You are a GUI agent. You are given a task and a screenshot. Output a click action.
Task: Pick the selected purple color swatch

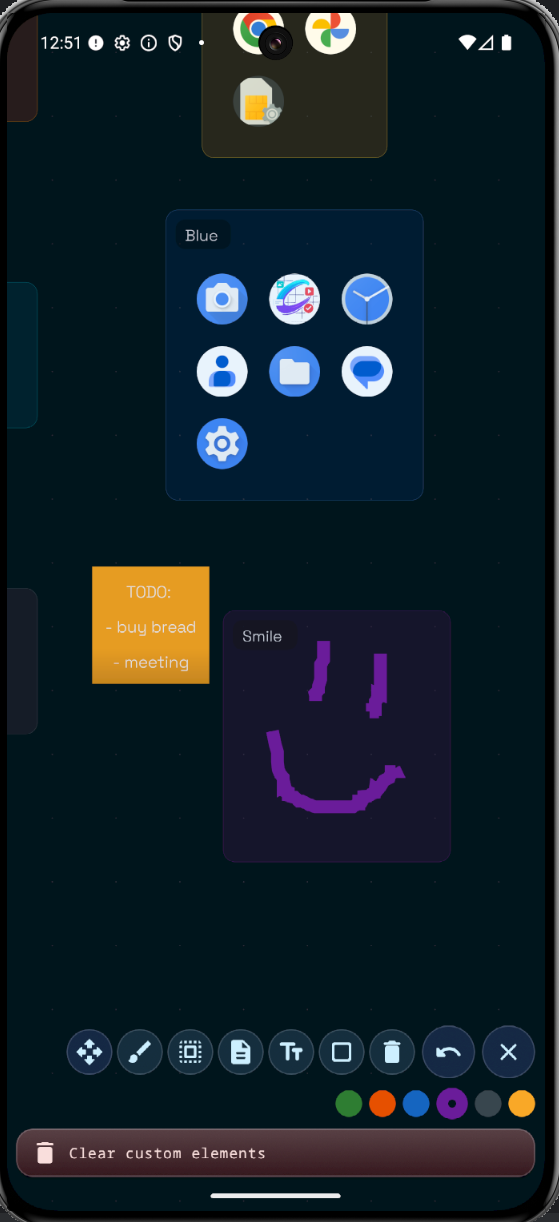point(452,1104)
